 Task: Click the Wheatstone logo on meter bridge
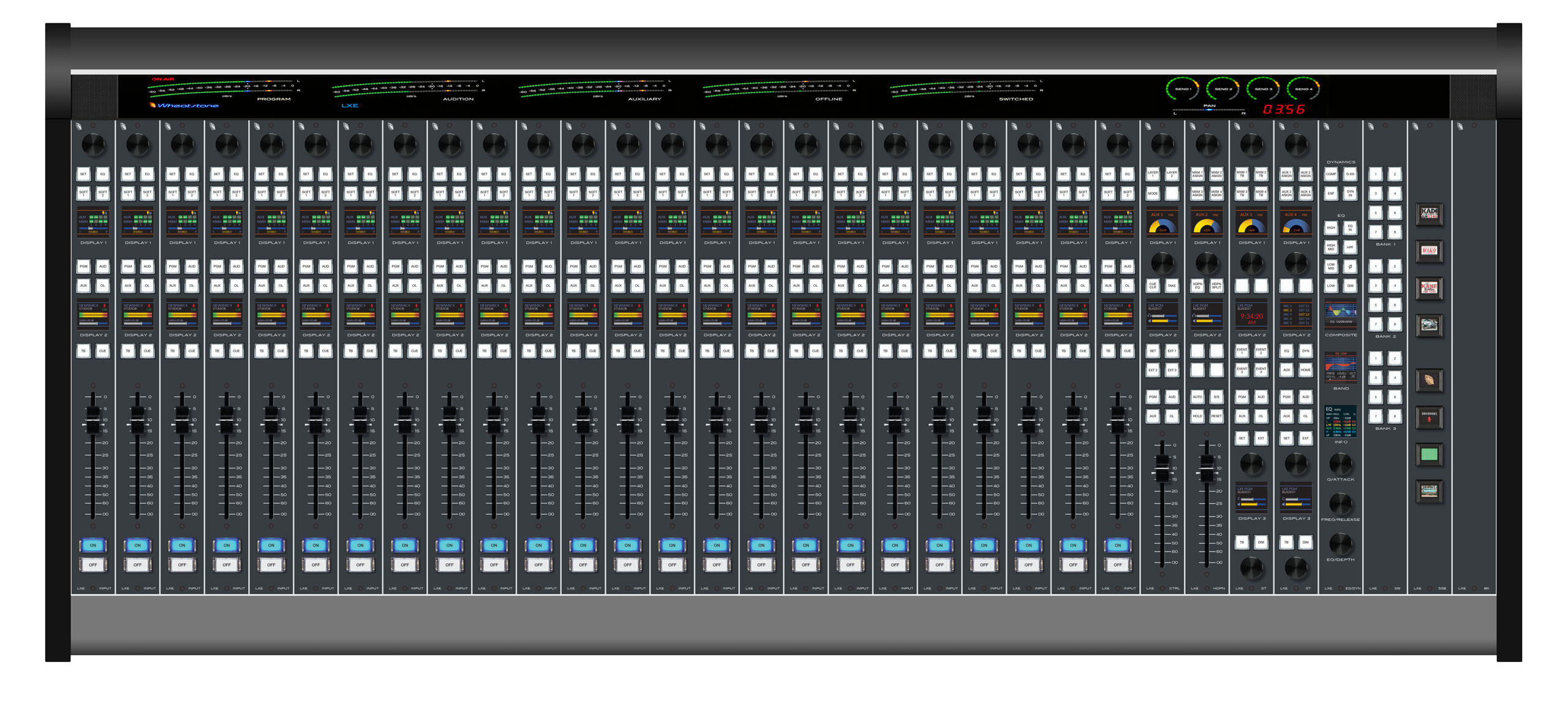click(185, 105)
